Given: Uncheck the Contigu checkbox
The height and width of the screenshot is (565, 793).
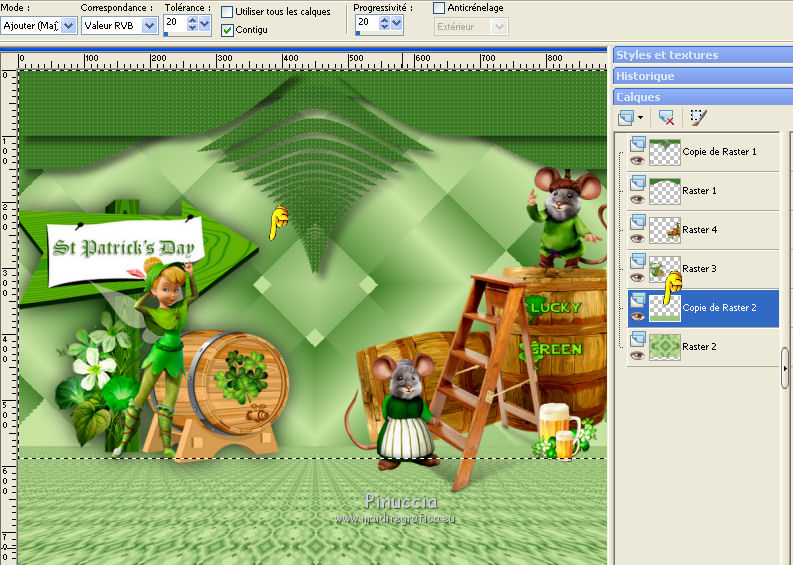Looking at the screenshot, I should tap(228, 30).
